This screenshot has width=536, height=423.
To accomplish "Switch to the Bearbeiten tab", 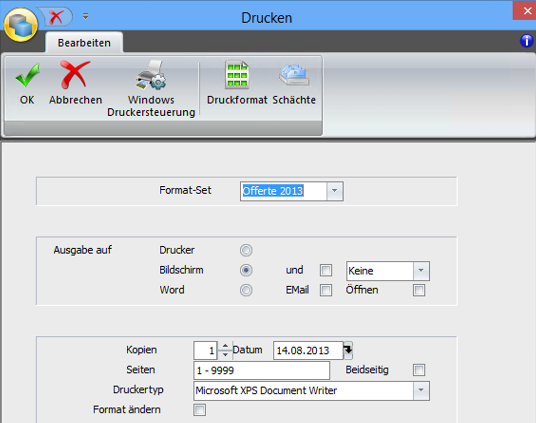I will (84, 43).
